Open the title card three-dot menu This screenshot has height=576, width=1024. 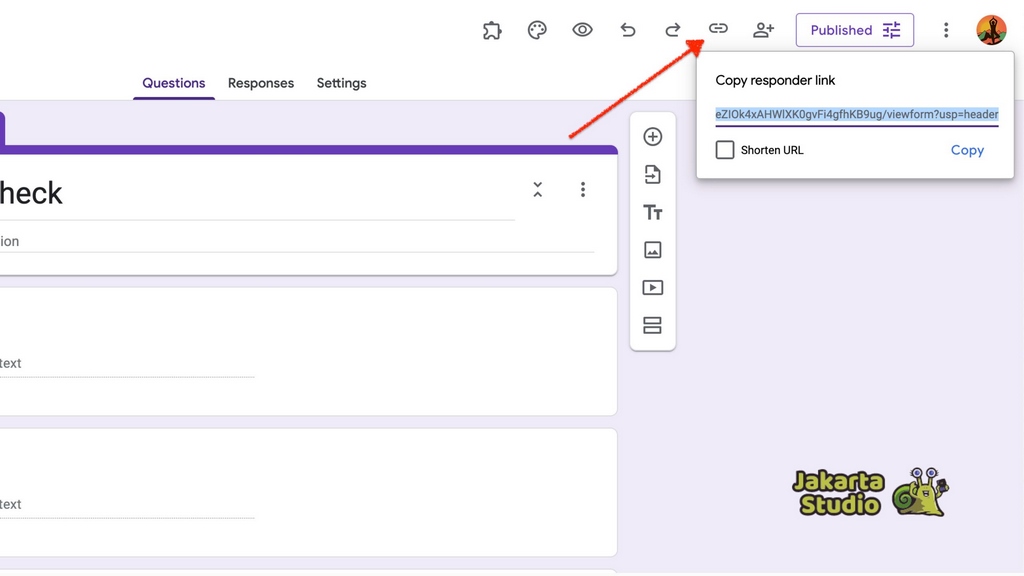pos(583,190)
